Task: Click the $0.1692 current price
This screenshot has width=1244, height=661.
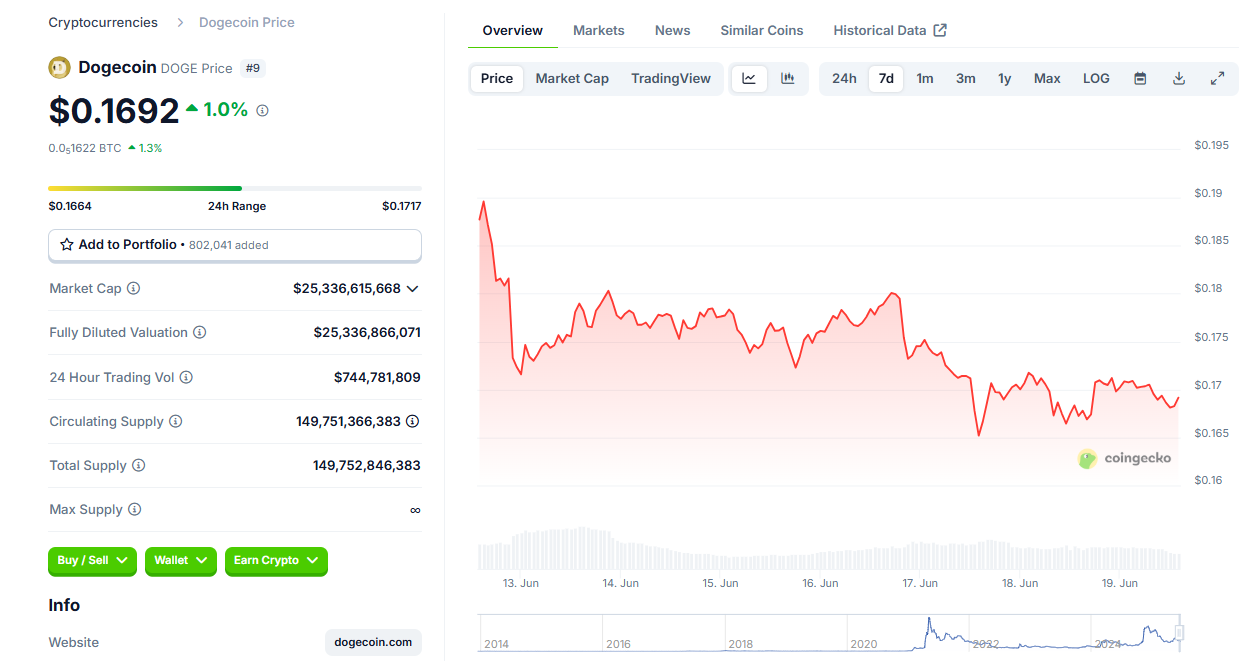Action: (x=114, y=110)
